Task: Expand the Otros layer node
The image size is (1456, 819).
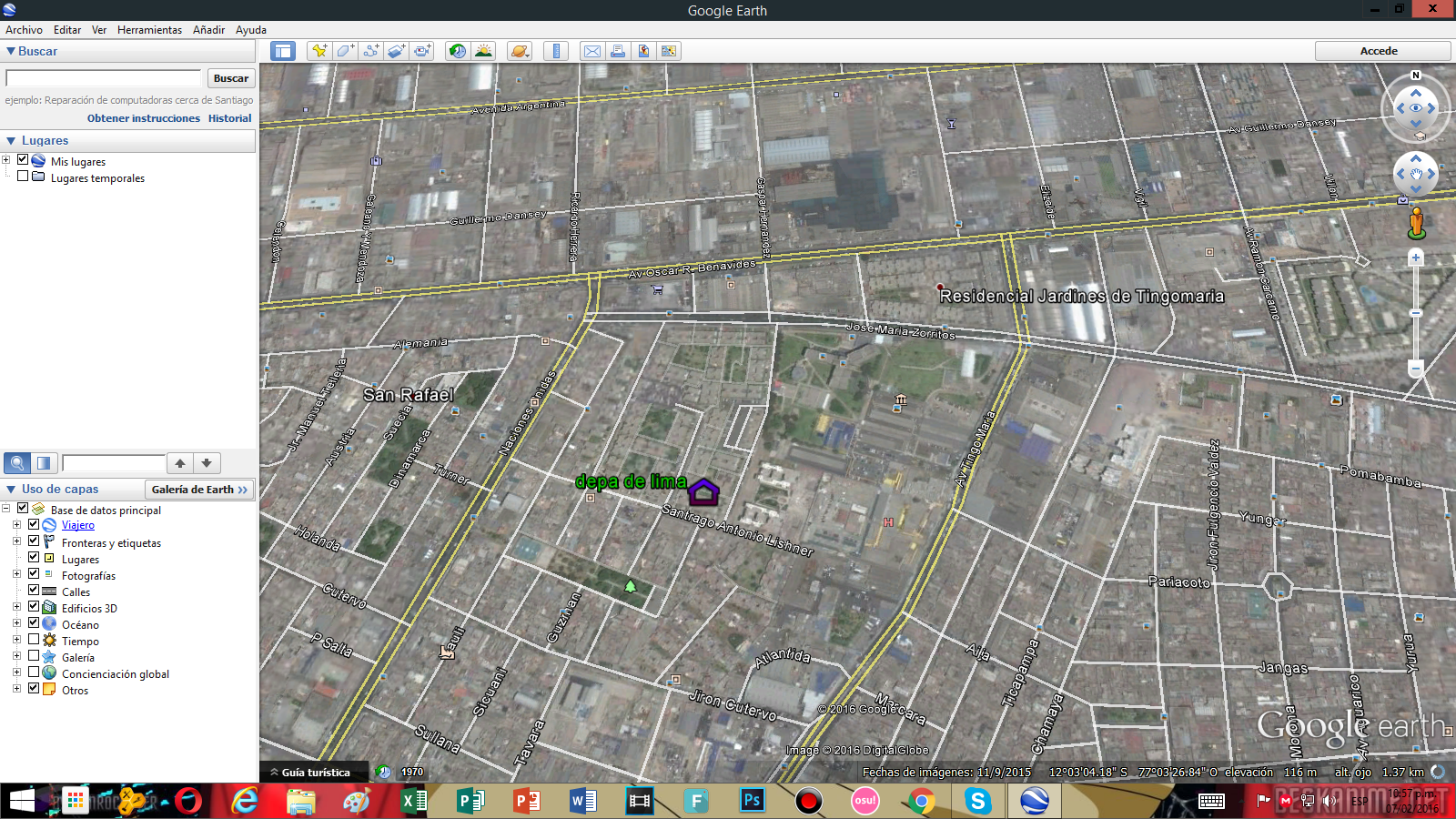Action: point(16,689)
